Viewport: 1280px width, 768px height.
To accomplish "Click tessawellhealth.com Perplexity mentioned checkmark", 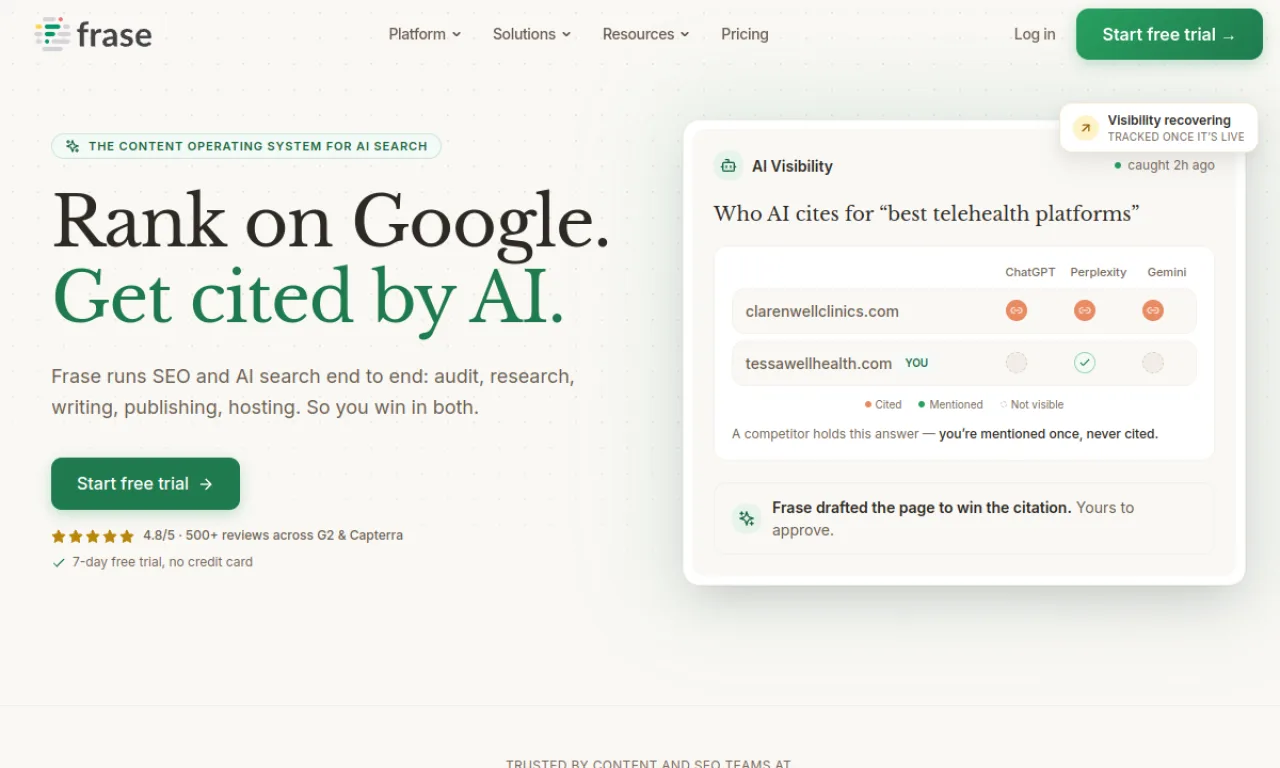I will point(1084,363).
